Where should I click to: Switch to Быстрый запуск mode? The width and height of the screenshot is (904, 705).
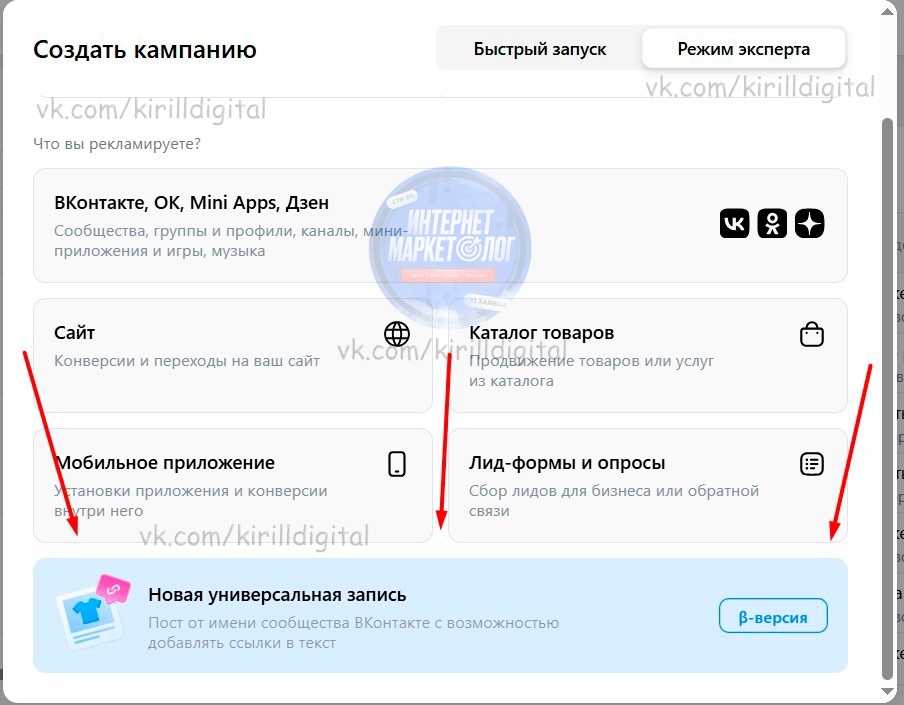pyautogui.click(x=539, y=49)
